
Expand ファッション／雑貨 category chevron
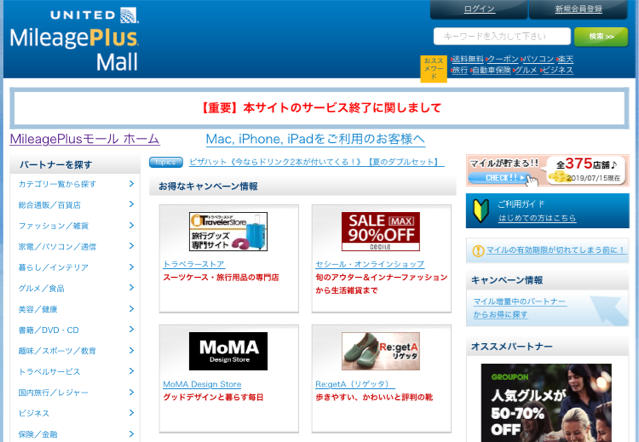tap(131, 225)
